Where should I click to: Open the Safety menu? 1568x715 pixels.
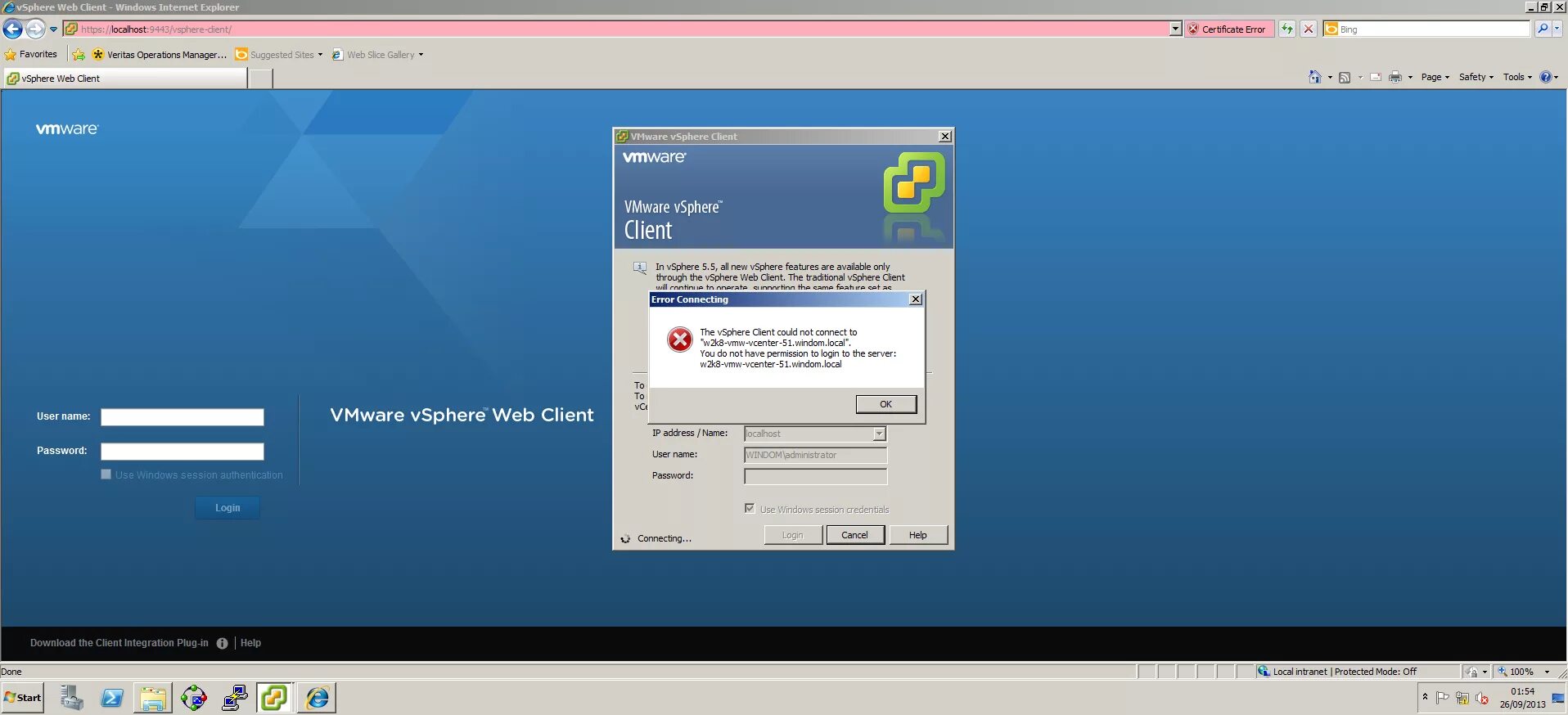[x=1476, y=77]
